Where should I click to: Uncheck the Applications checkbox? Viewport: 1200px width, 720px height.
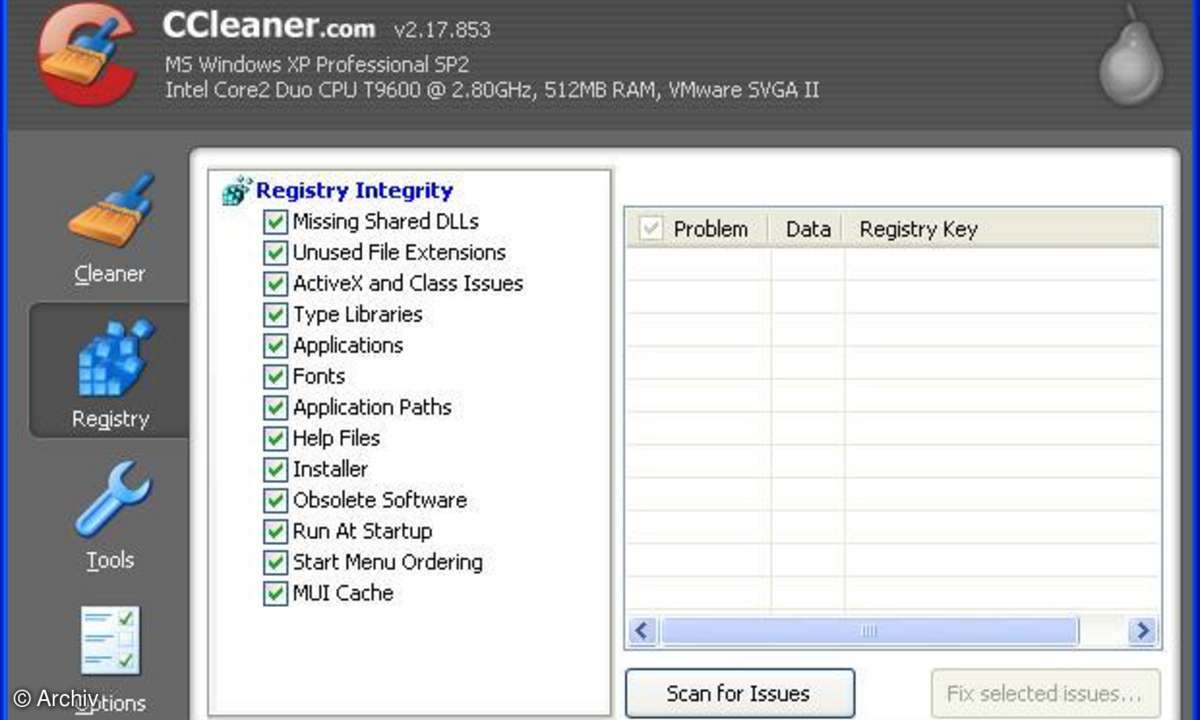click(x=275, y=345)
